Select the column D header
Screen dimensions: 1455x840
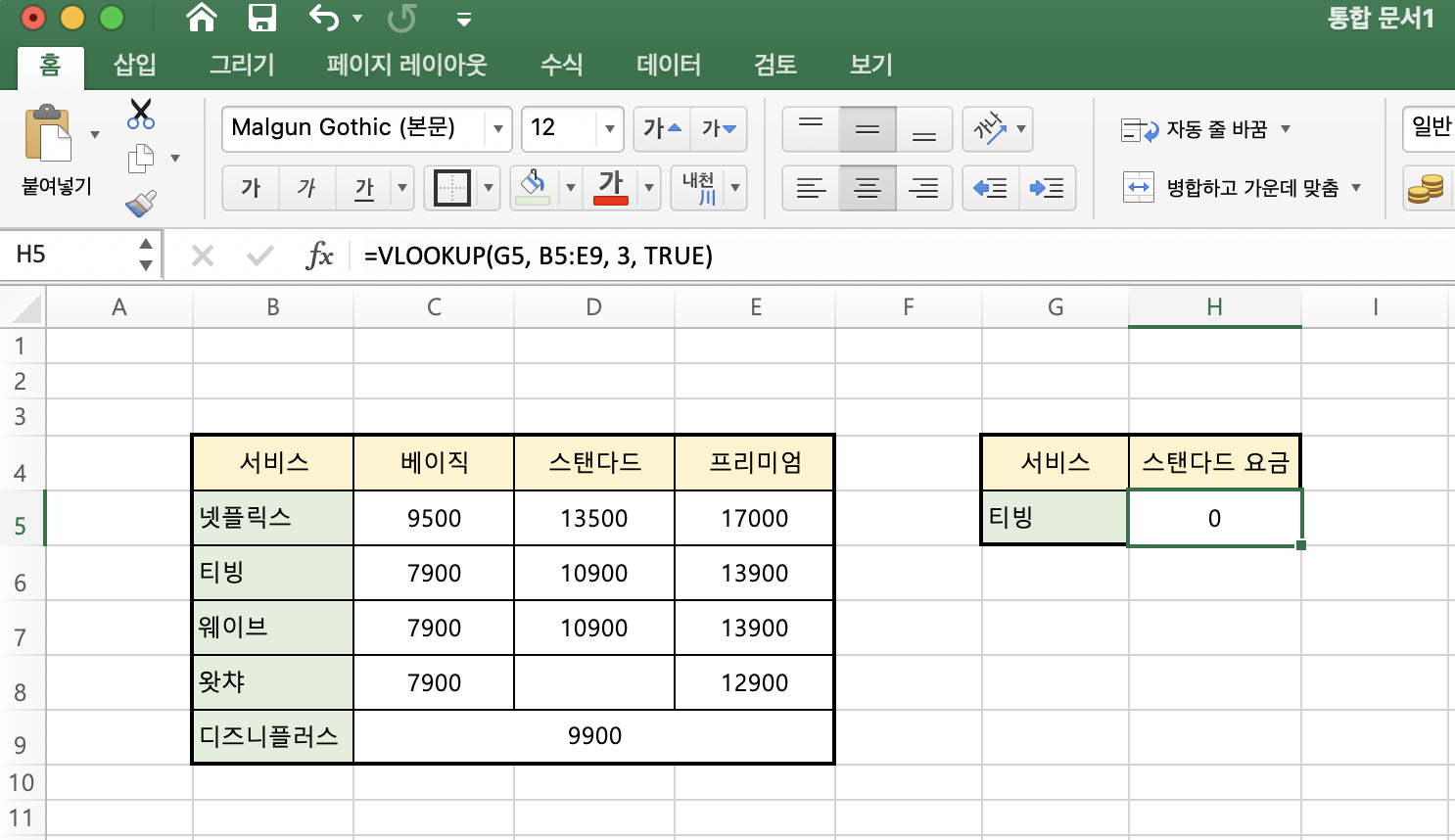[x=594, y=307]
